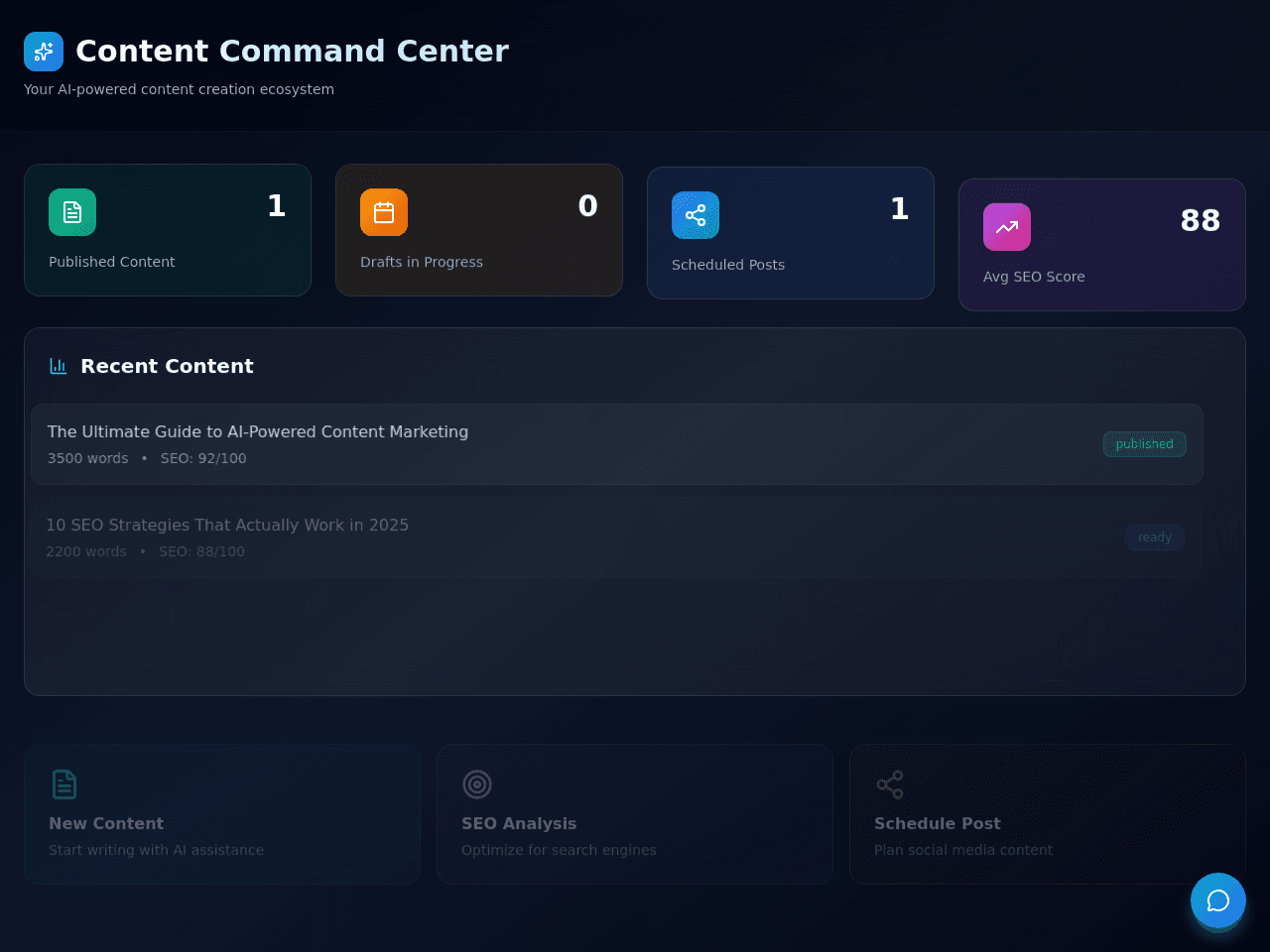Click the ready status badge
The image size is (1270, 952).
pos(1155,537)
